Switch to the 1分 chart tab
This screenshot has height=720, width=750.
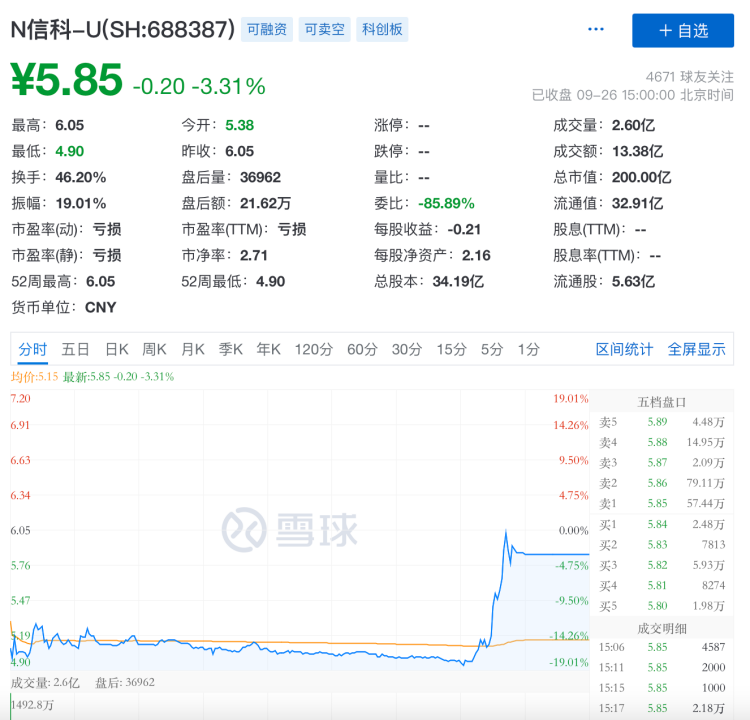[529, 349]
